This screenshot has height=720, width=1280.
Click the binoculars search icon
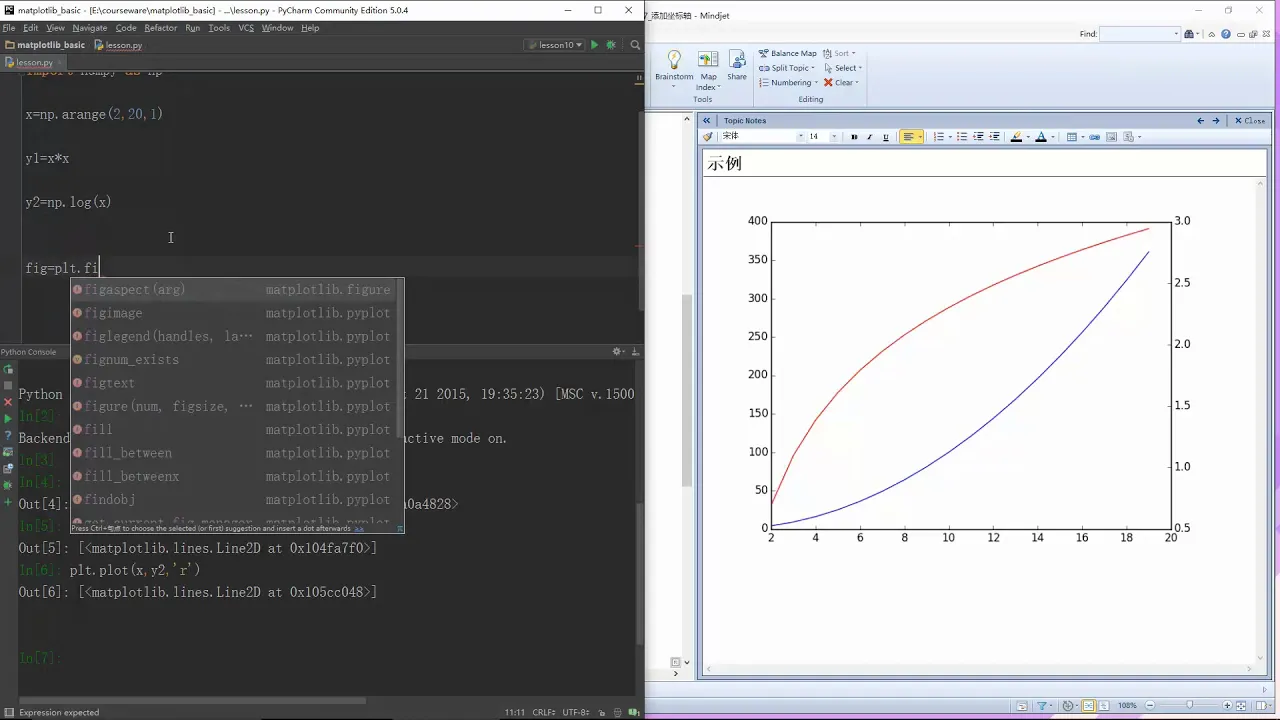pos(1191,34)
